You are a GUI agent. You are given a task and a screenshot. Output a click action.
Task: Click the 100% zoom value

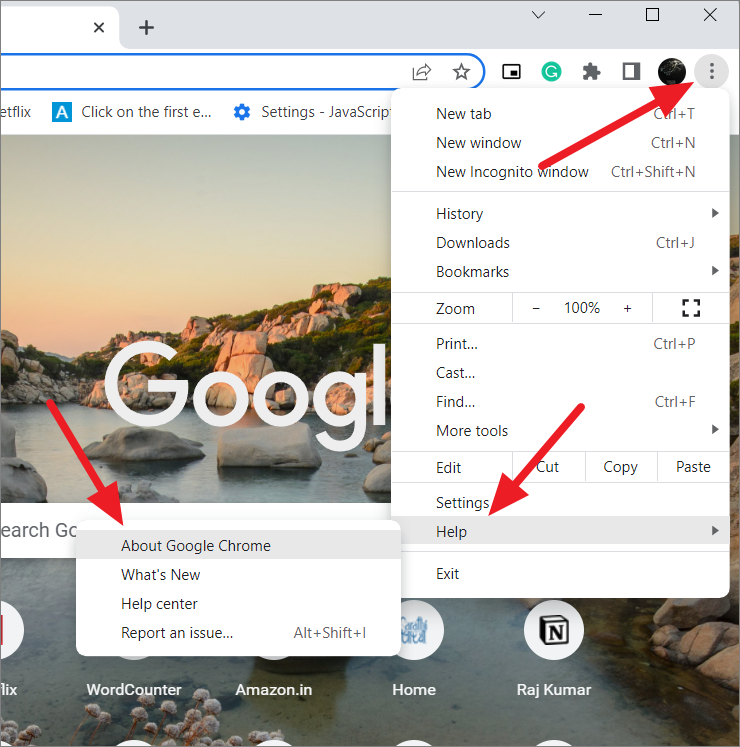click(582, 308)
